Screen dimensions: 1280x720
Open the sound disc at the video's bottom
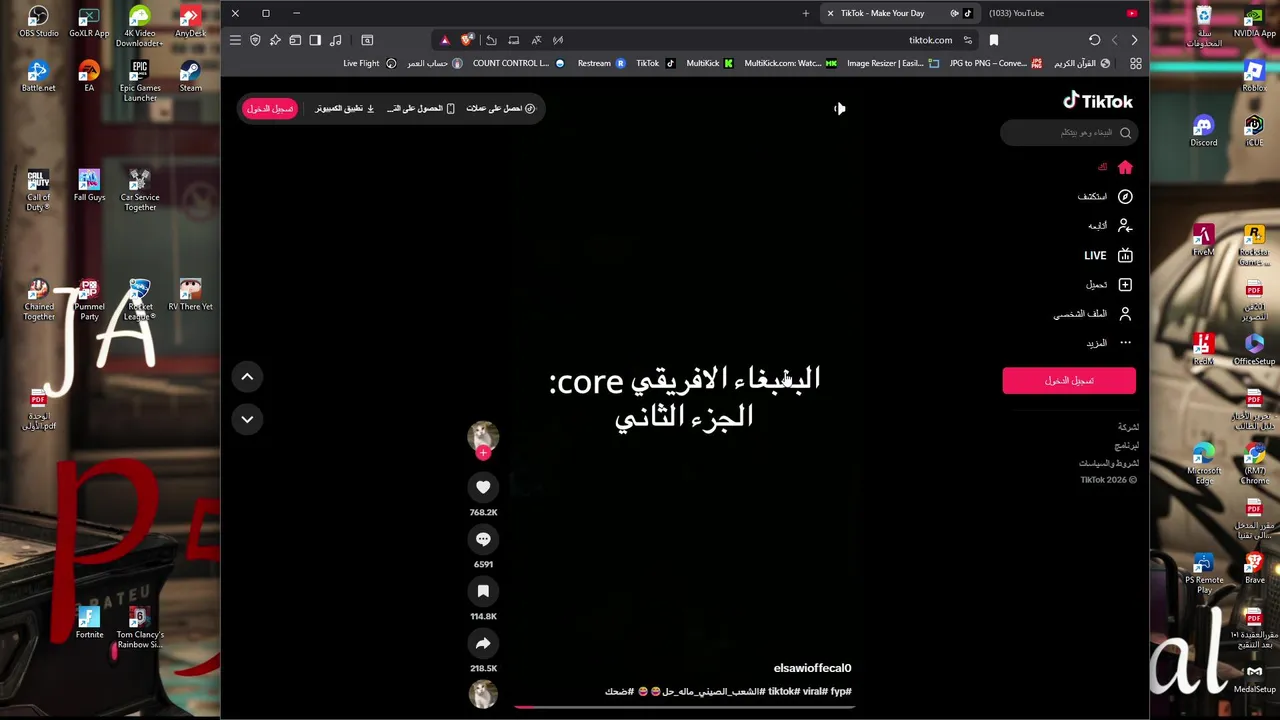(x=483, y=694)
